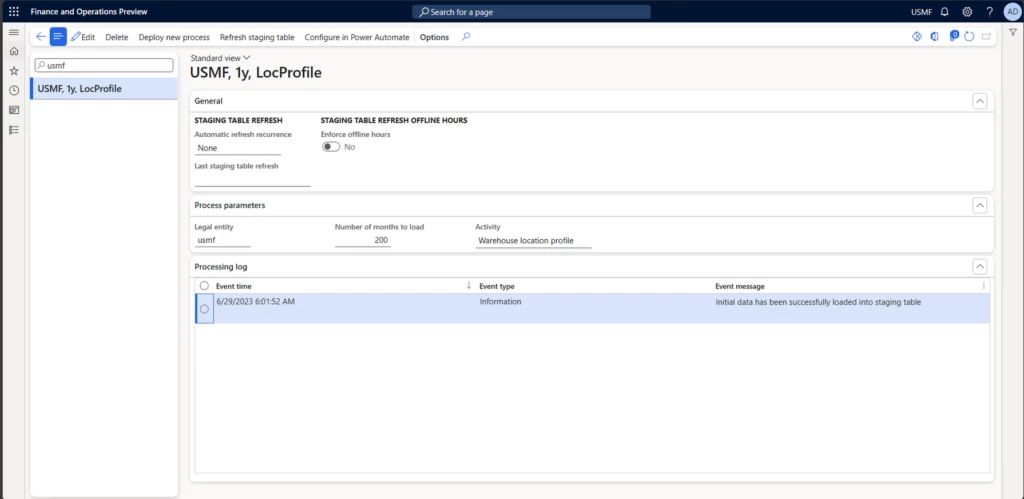Viewport: 1024px width, 499px height.
Task: Click the sort arrow on the Event time column
Action: pos(468,285)
